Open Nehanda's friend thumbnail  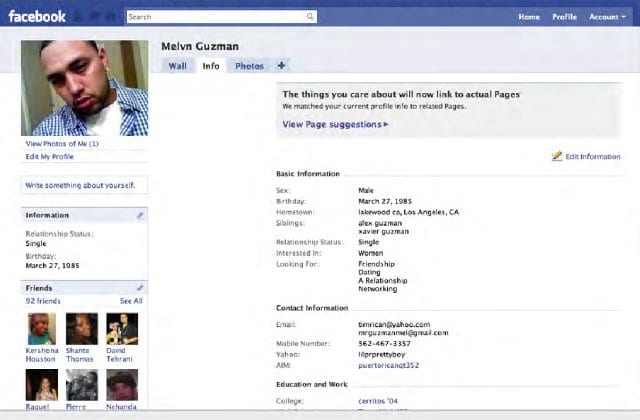(122, 385)
